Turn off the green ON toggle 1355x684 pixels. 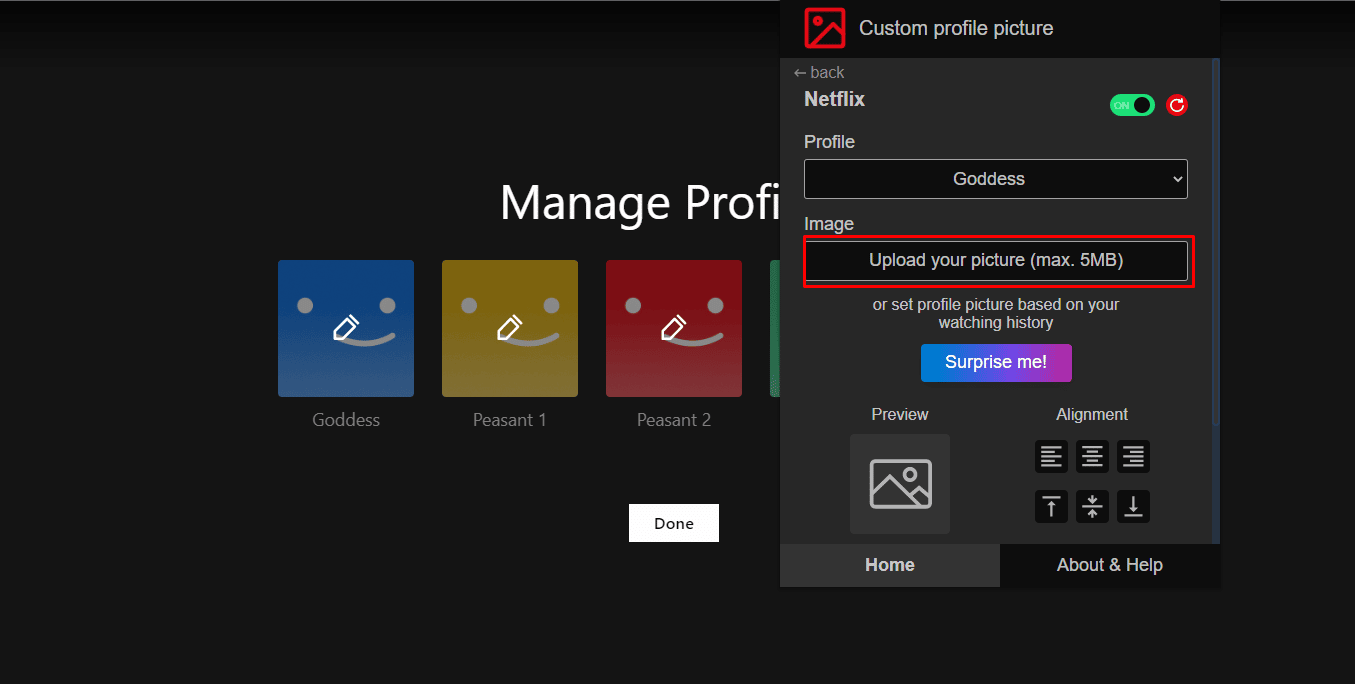tap(1132, 105)
